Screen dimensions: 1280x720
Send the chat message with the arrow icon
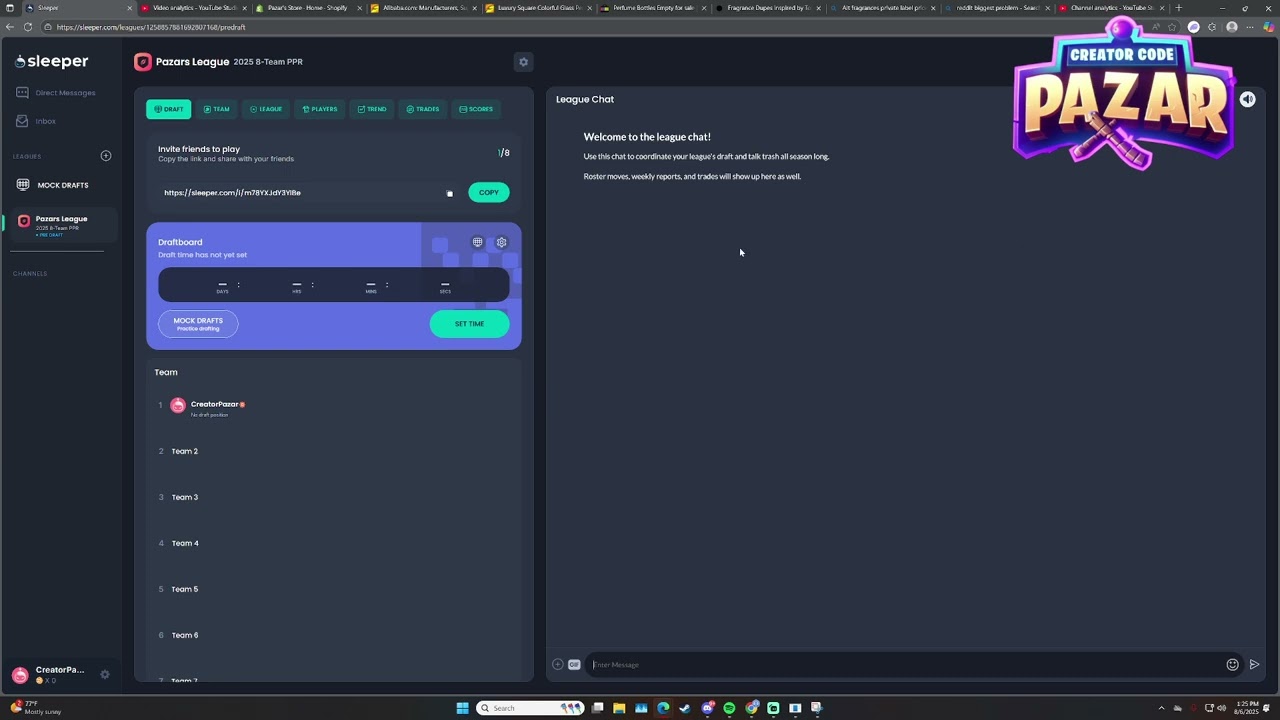(x=1254, y=664)
